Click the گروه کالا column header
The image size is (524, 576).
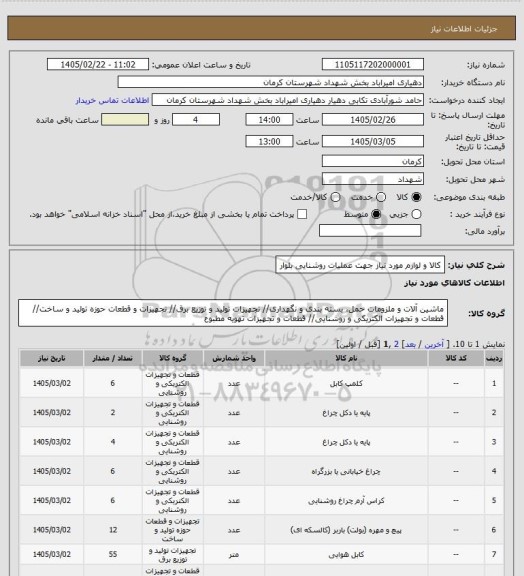pyautogui.click(x=173, y=358)
